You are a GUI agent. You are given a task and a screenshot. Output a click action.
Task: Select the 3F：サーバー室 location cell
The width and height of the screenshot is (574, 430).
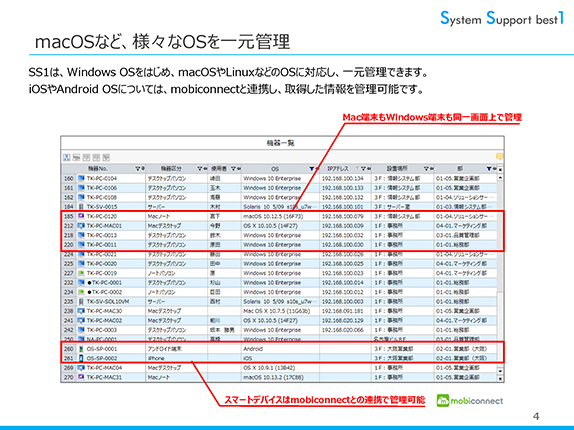click(x=403, y=207)
